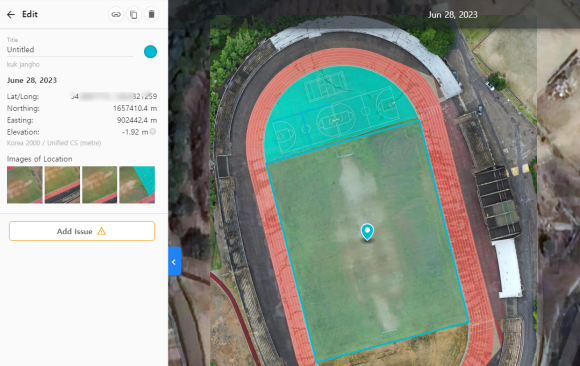
Task: Click the Add Issue button
Action: pyautogui.click(x=82, y=231)
